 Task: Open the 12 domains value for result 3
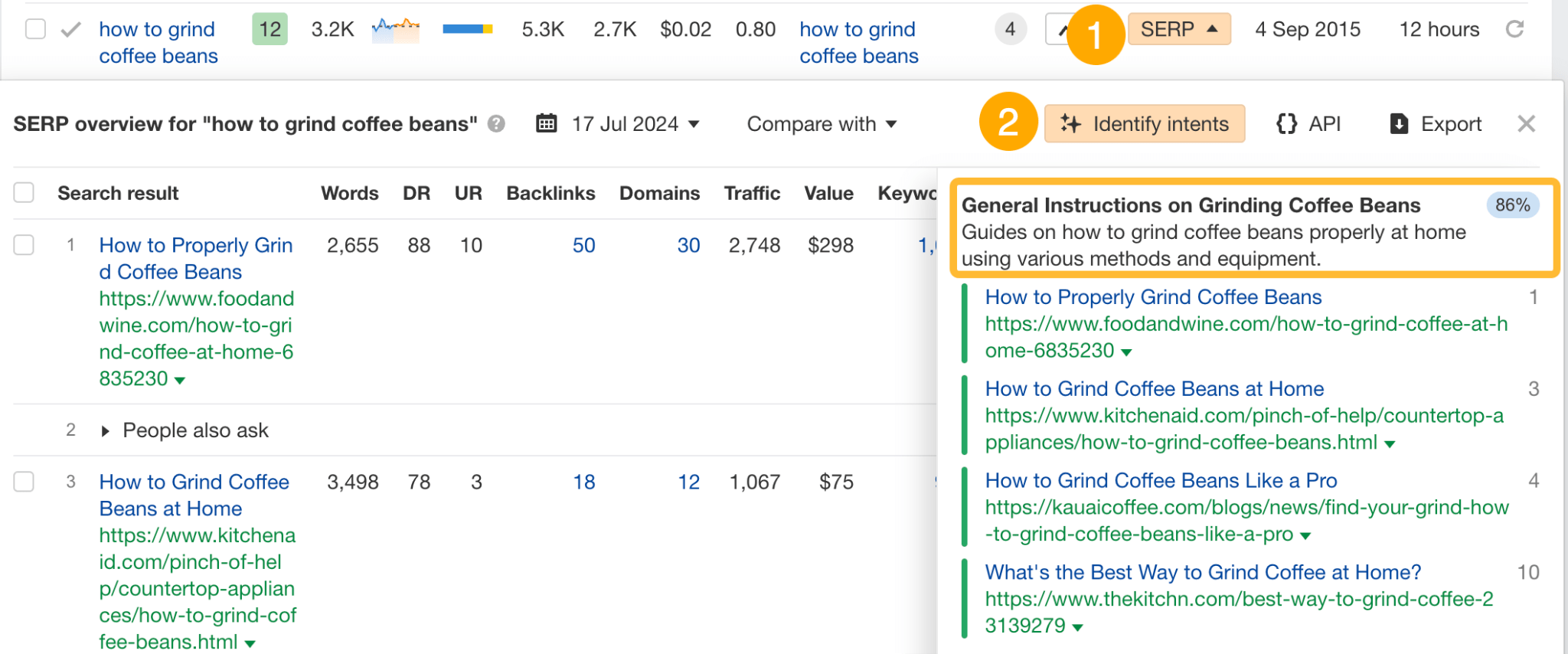coord(689,482)
